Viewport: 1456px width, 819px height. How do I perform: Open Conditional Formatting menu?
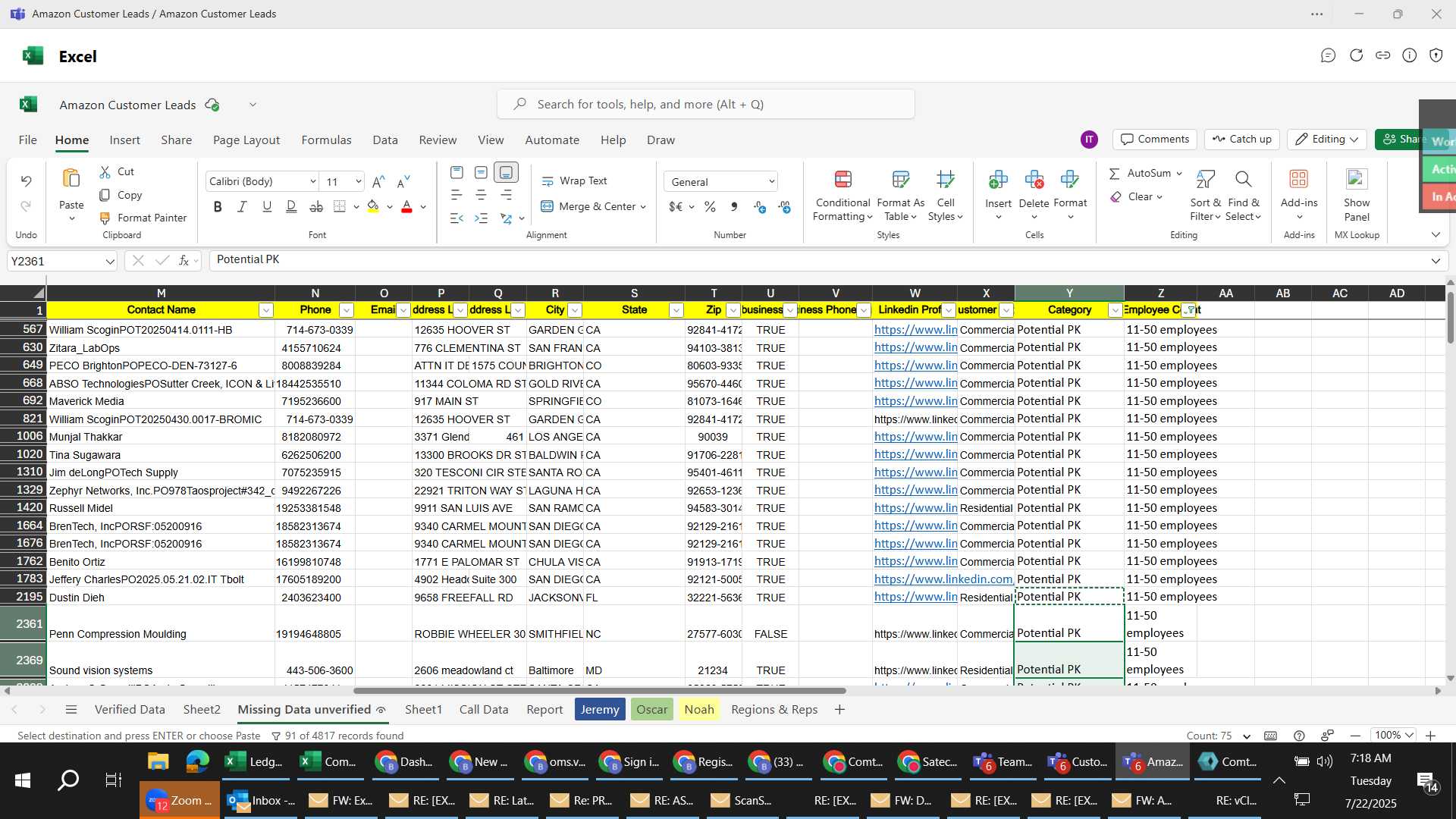(x=843, y=196)
